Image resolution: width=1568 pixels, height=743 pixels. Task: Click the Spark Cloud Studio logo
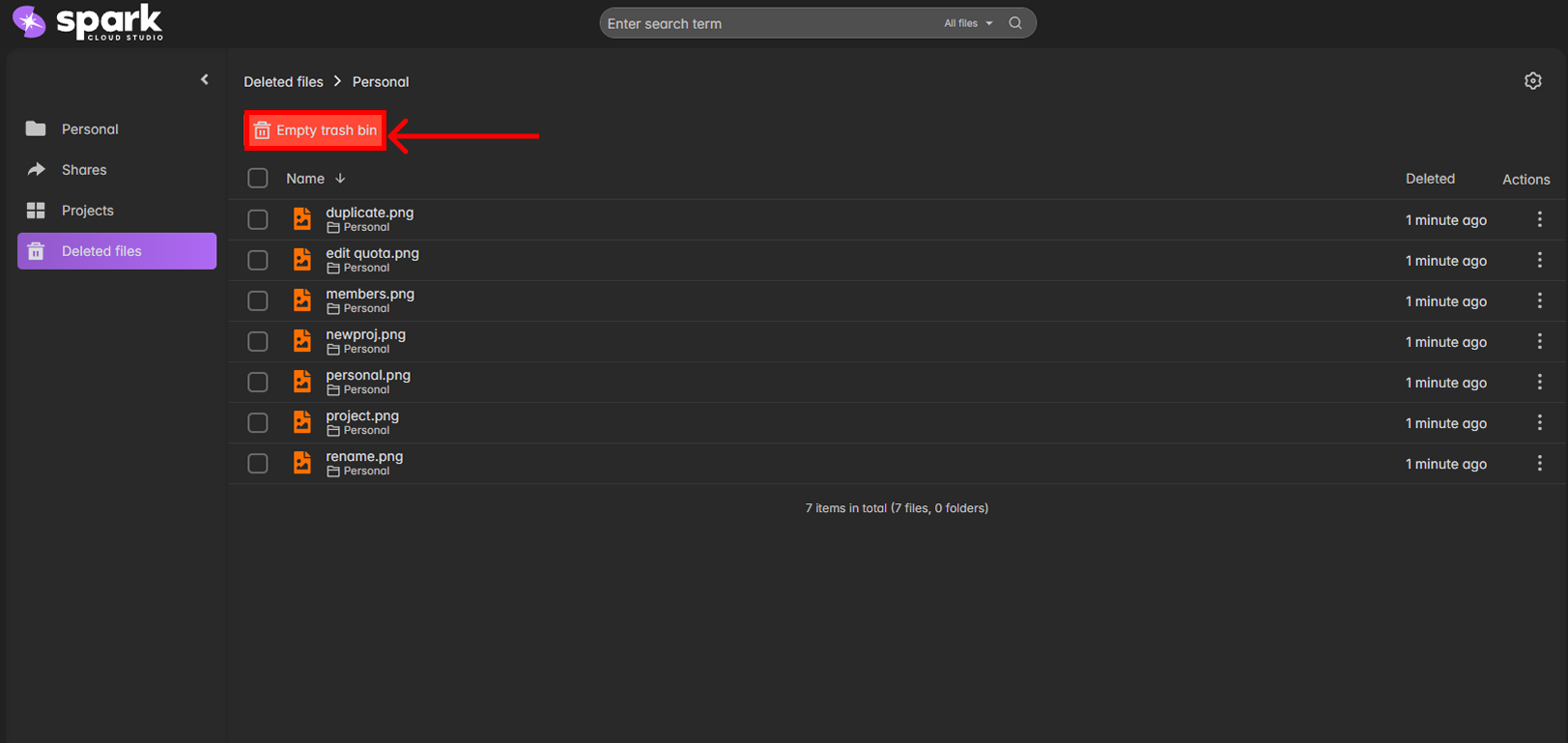tap(88, 22)
